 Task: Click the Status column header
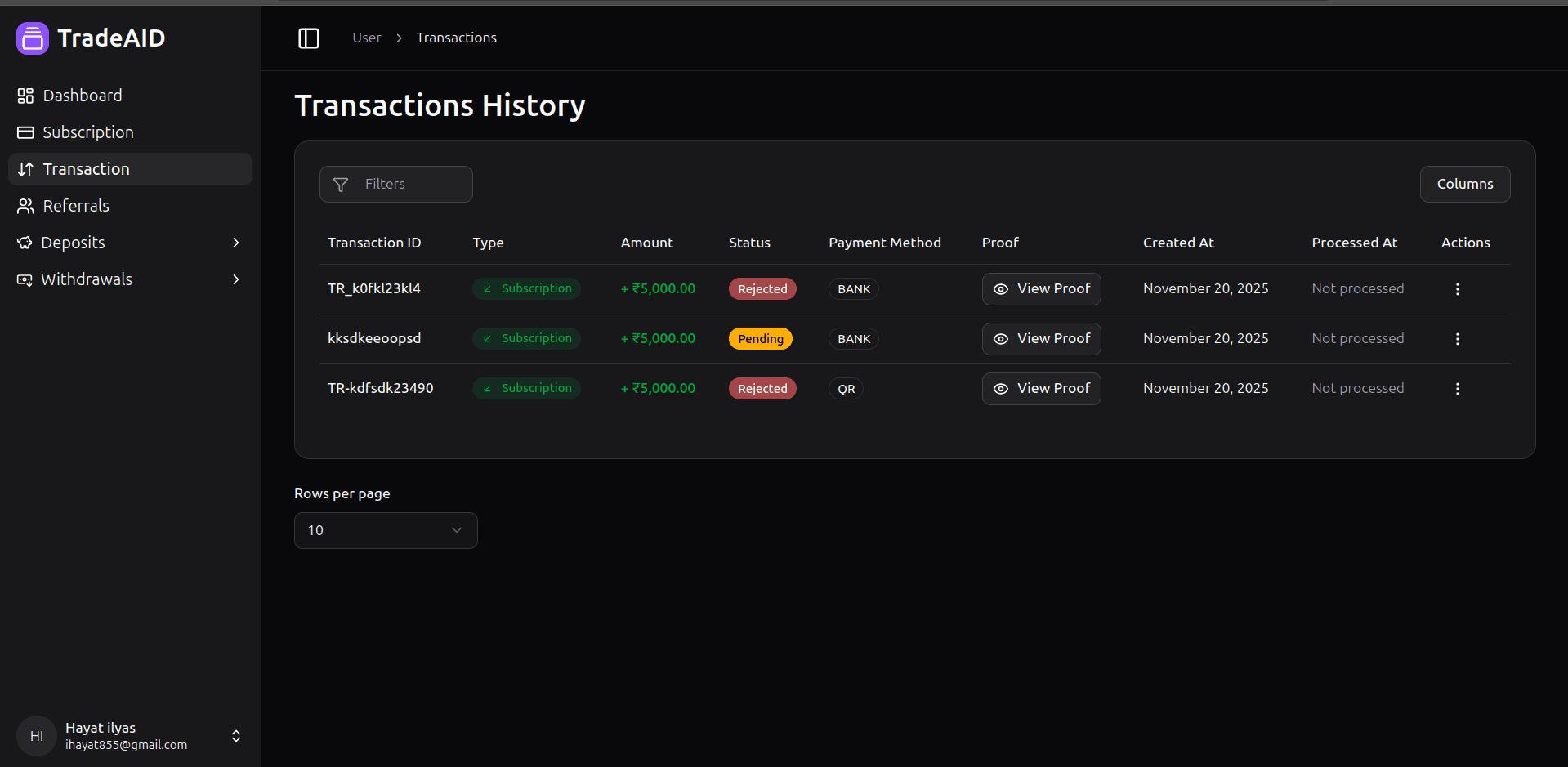pyautogui.click(x=749, y=243)
